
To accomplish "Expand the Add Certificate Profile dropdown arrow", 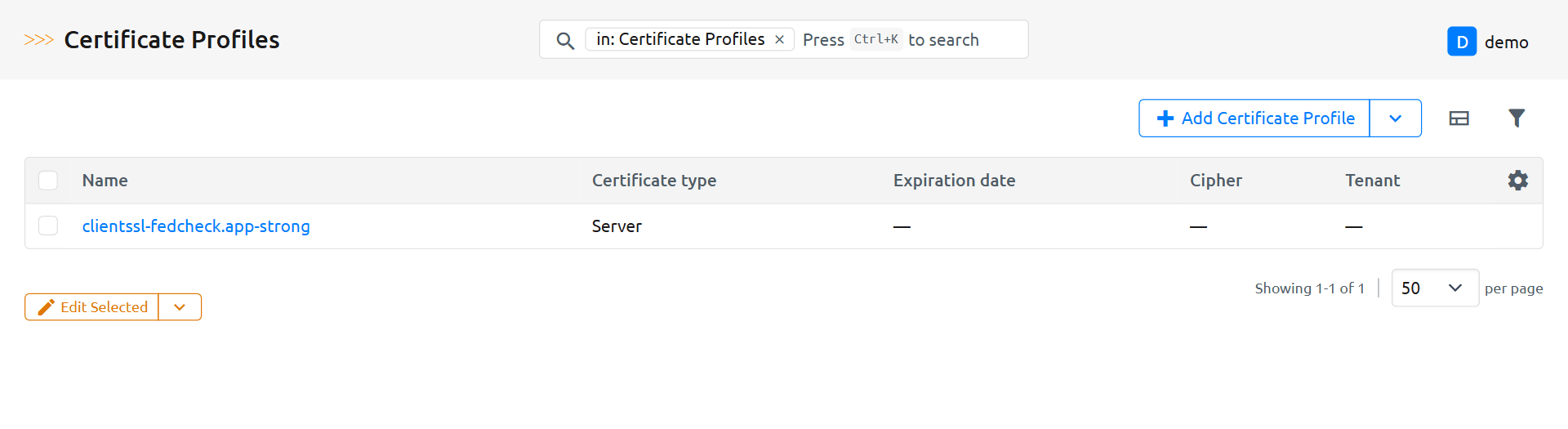I will 1395,118.
